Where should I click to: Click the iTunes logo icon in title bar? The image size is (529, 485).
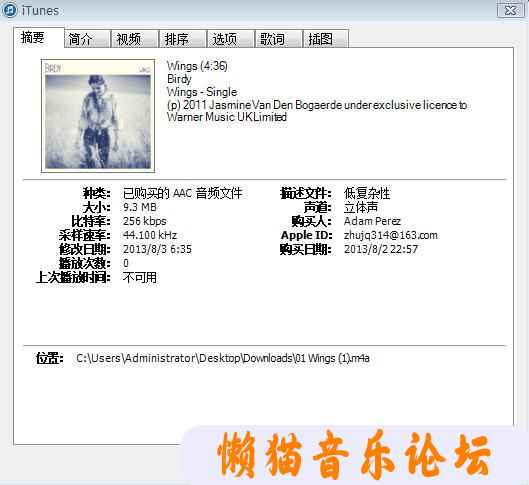tap(9, 10)
